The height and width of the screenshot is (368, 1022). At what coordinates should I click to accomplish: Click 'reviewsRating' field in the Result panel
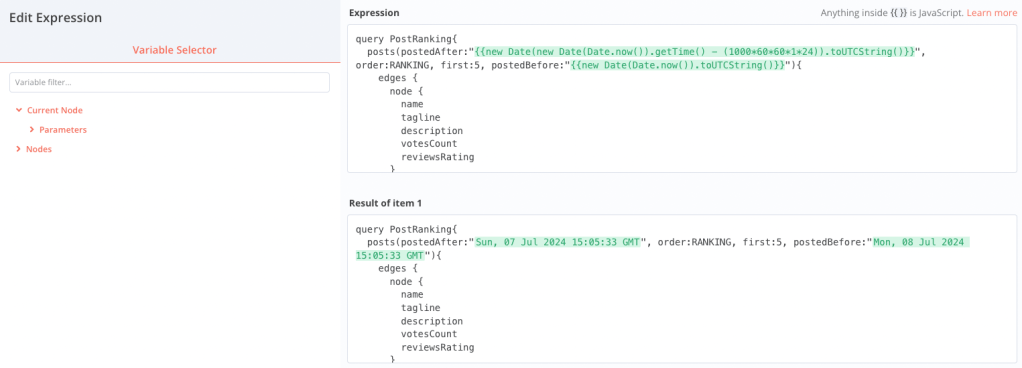[437, 348]
